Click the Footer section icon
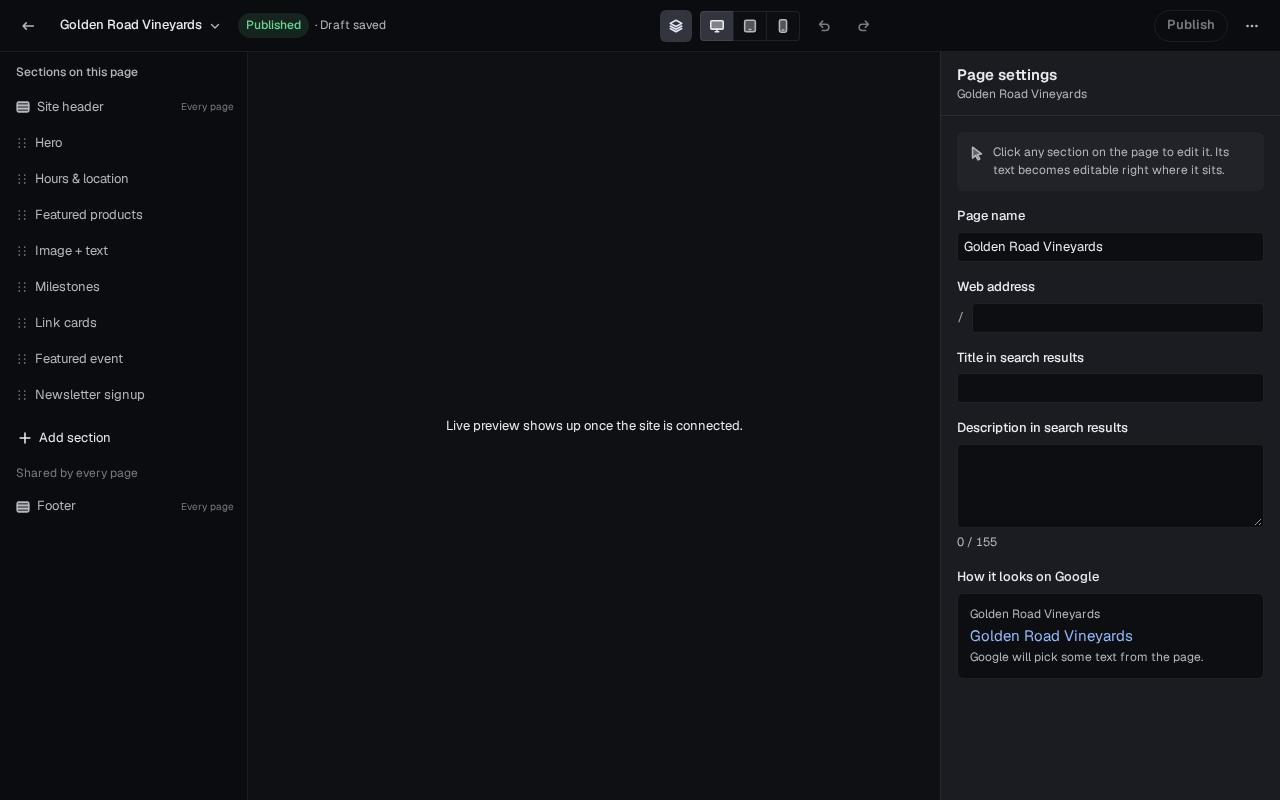This screenshot has height=800, width=1280. [x=23, y=507]
